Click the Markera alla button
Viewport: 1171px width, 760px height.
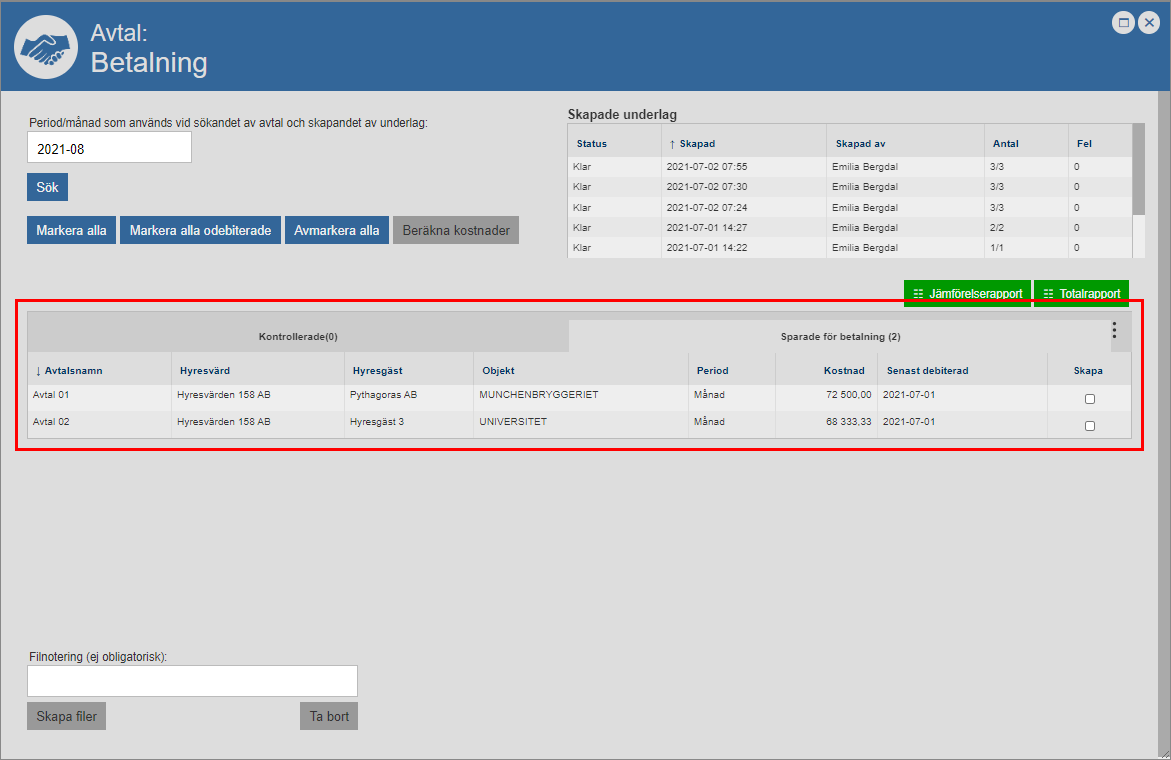point(71,230)
